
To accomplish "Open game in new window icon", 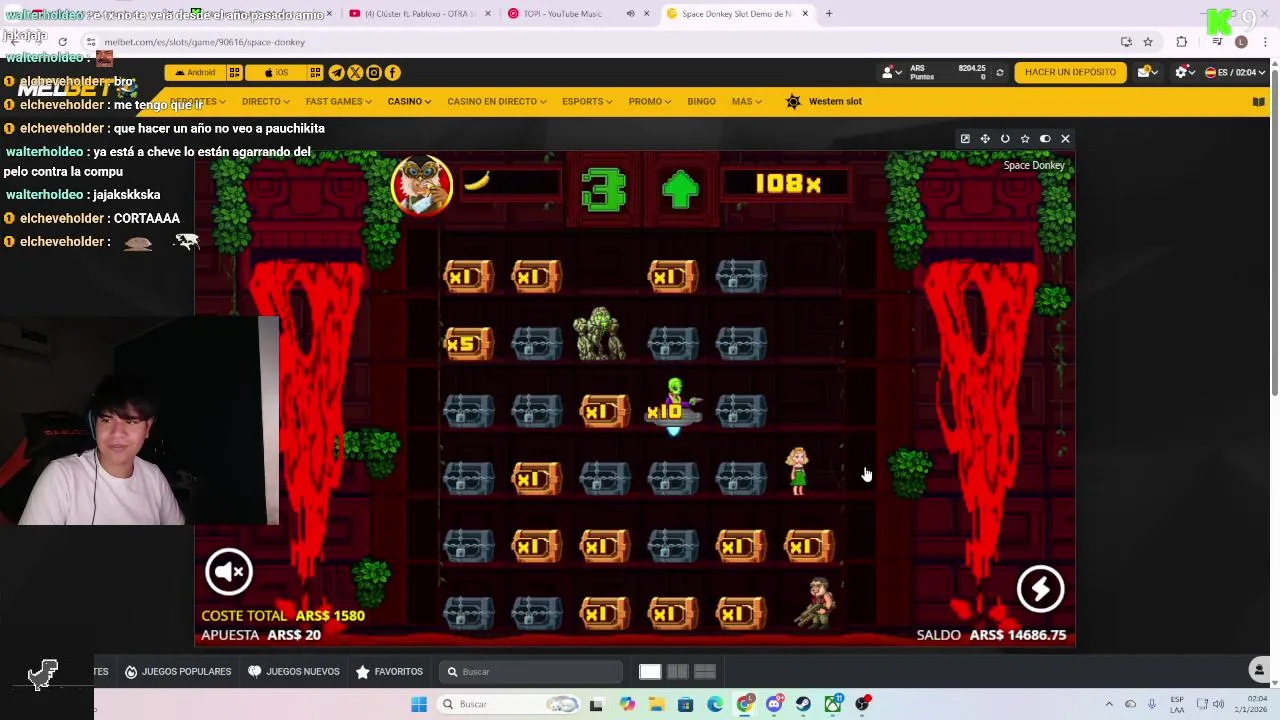I will 965,139.
